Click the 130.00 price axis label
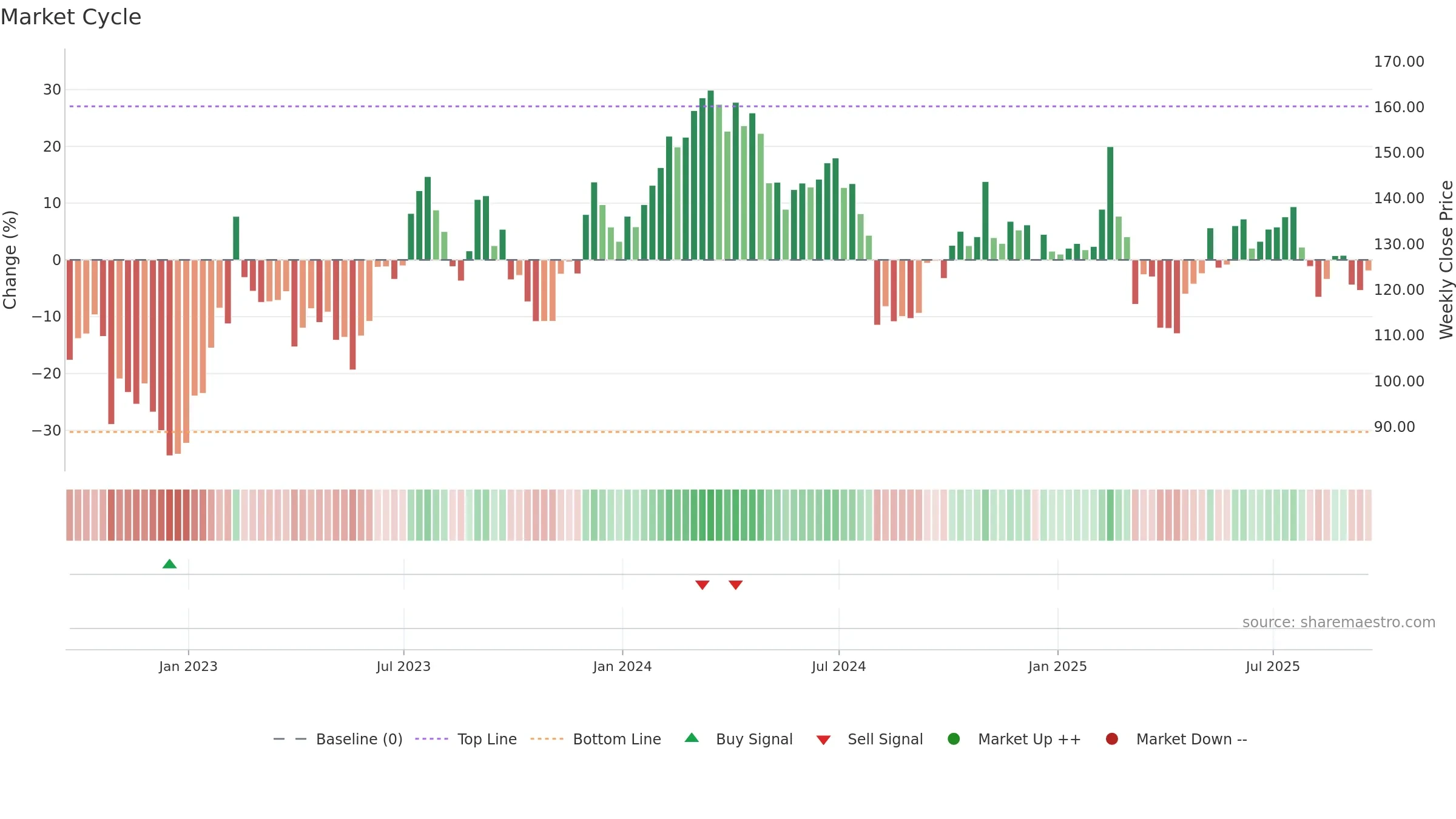1456x819 pixels. (x=1399, y=244)
